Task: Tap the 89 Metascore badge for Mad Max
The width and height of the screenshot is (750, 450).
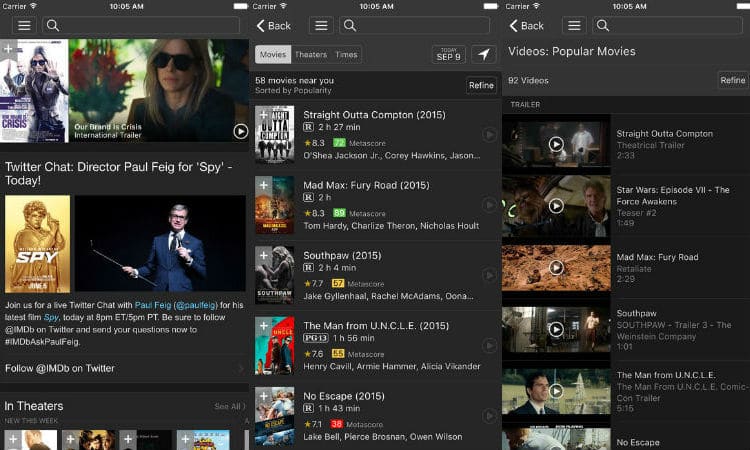Action: 339,213
